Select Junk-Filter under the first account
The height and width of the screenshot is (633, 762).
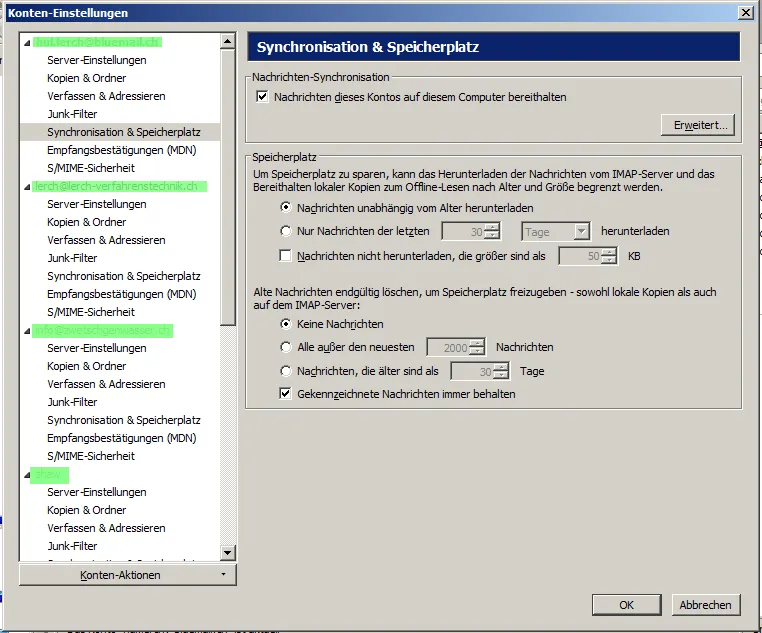pyautogui.click(x=72, y=114)
